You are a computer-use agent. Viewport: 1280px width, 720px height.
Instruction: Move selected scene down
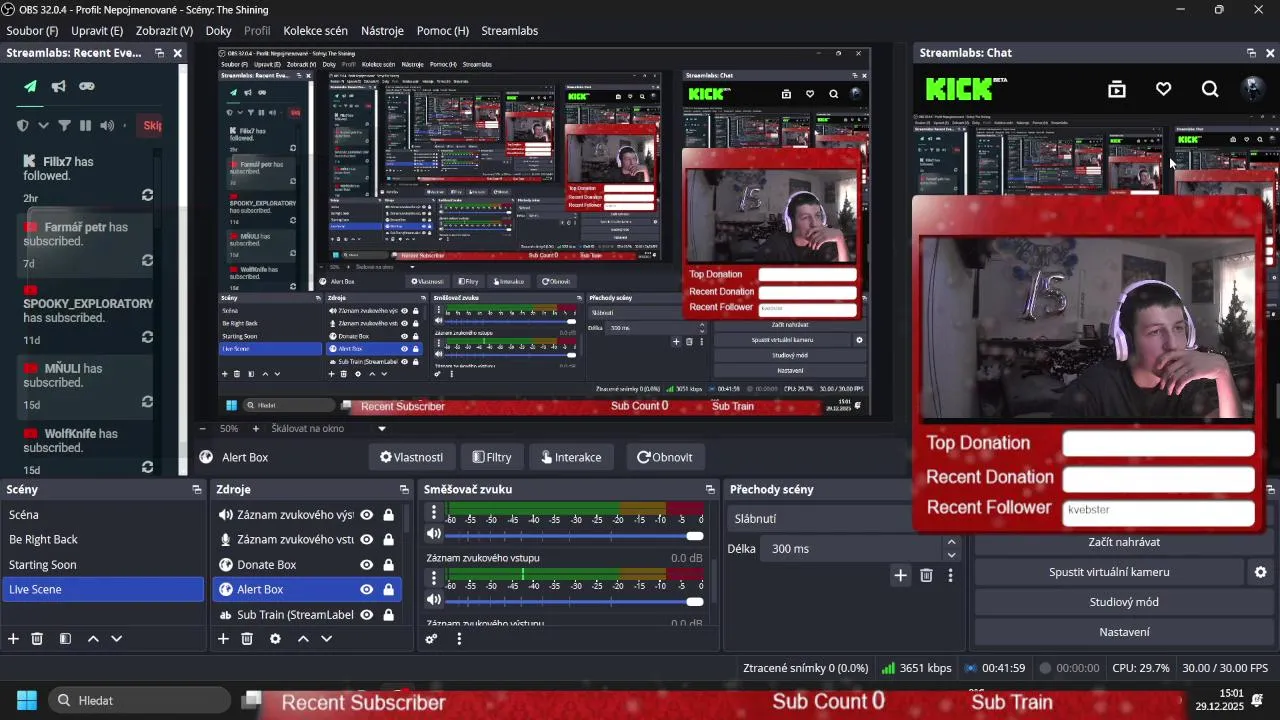click(x=117, y=638)
